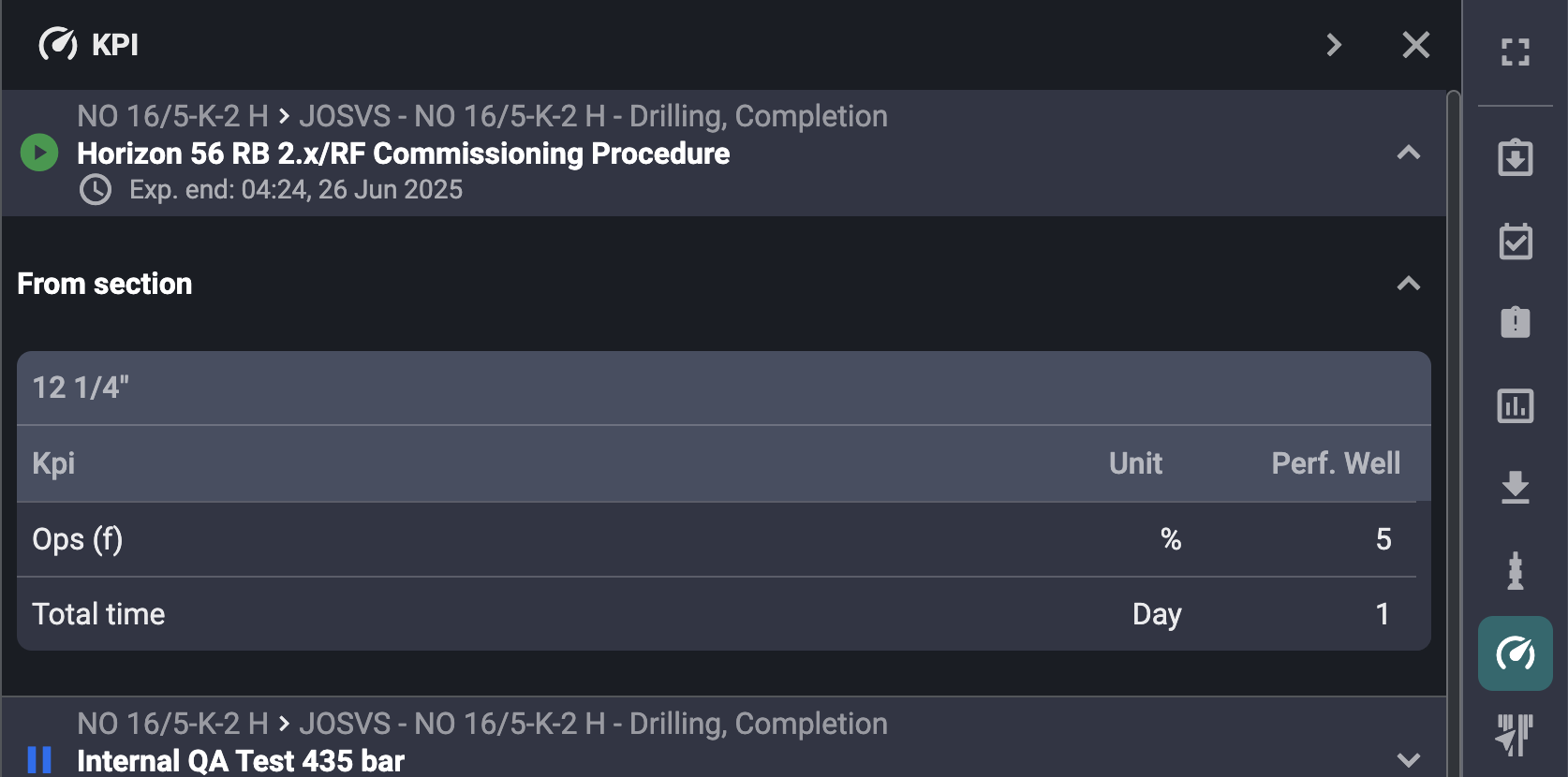
Task: Click the fullscreen expand icon
Action: coord(1515,51)
